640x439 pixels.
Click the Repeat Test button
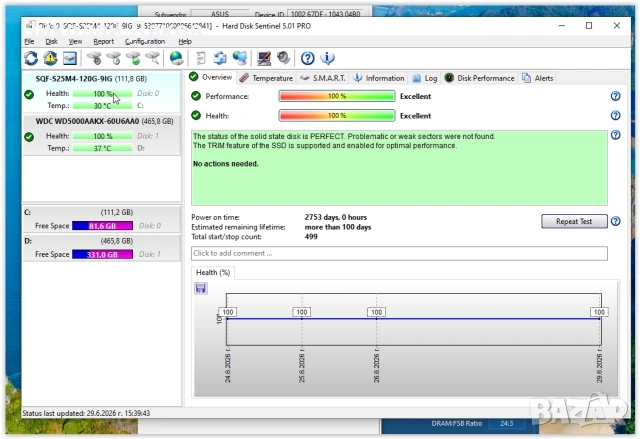click(x=574, y=221)
